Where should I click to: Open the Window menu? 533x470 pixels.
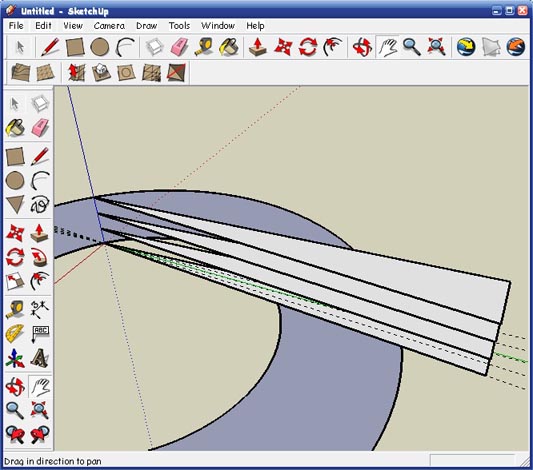point(218,26)
